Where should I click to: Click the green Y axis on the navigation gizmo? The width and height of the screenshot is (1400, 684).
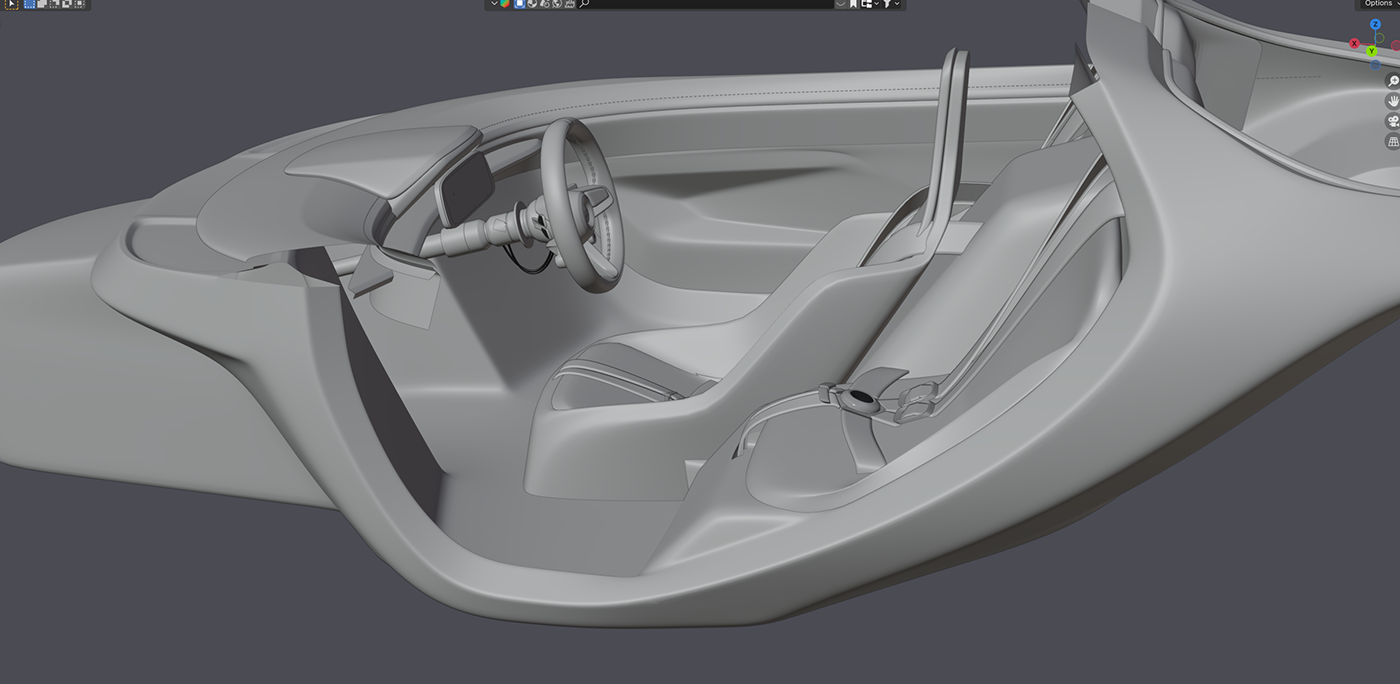(1372, 51)
